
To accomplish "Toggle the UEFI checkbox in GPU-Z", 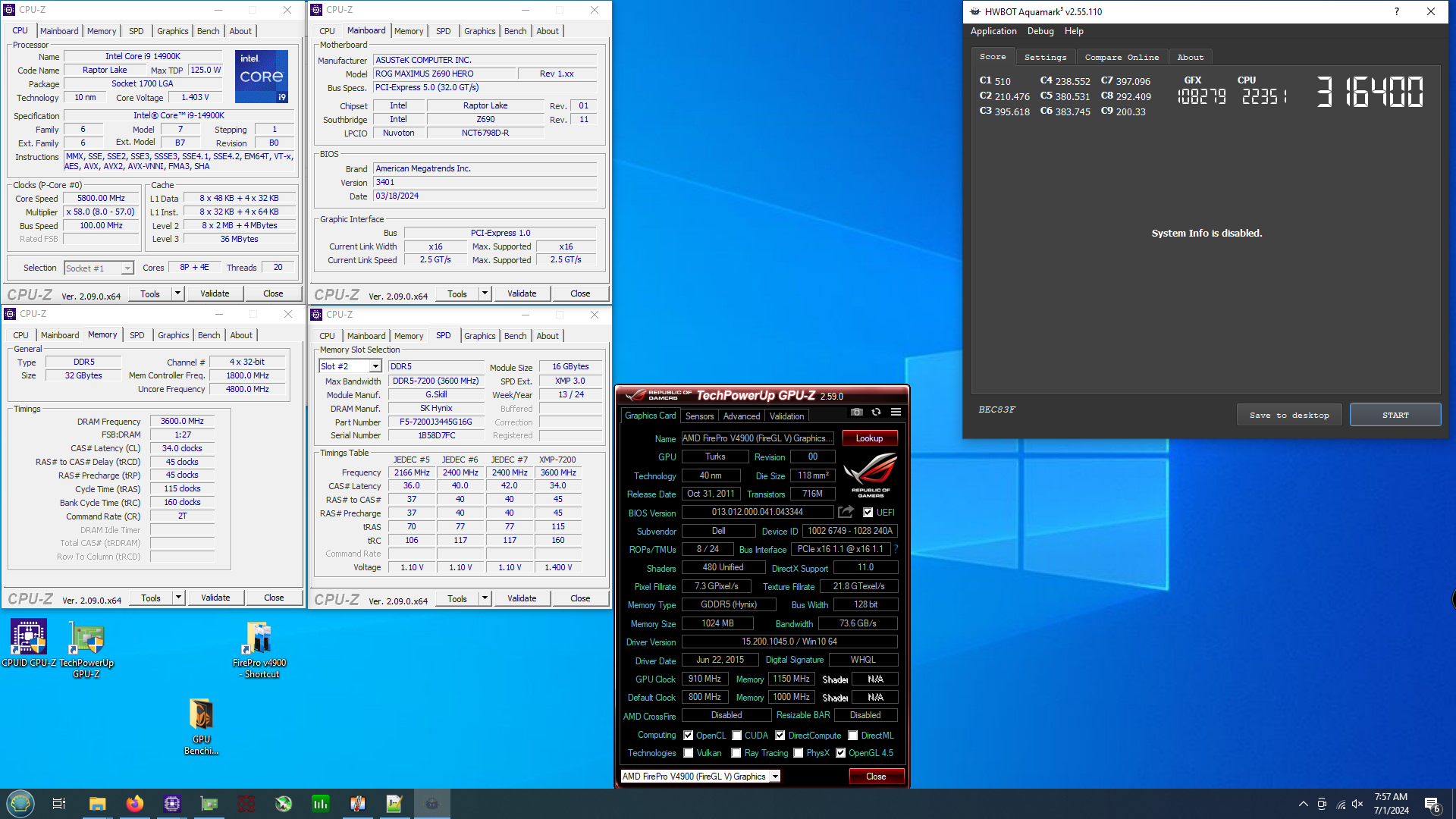I will pyautogui.click(x=868, y=513).
